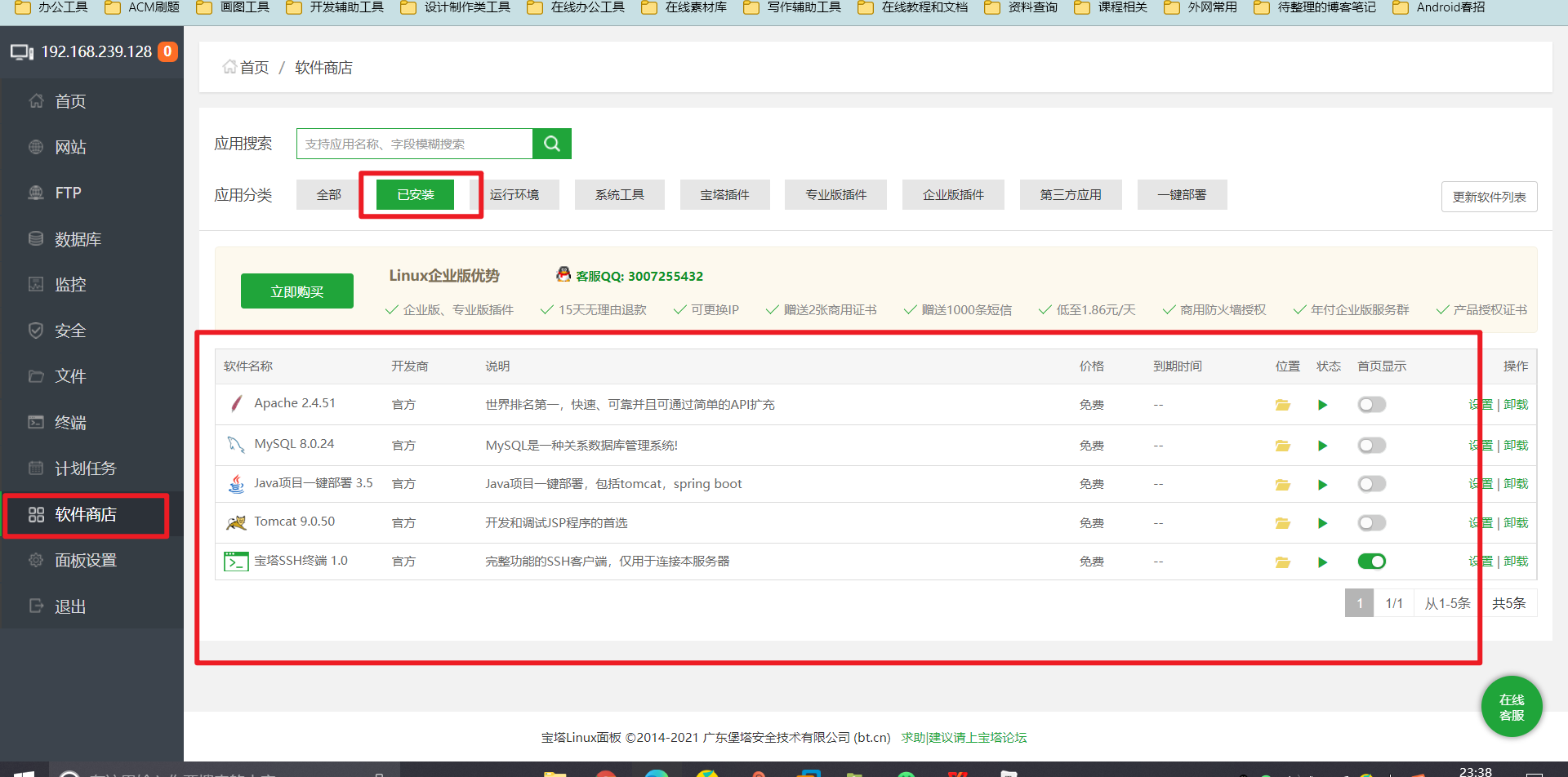
Task: Click the 立即购买 button
Action: (297, 291)
